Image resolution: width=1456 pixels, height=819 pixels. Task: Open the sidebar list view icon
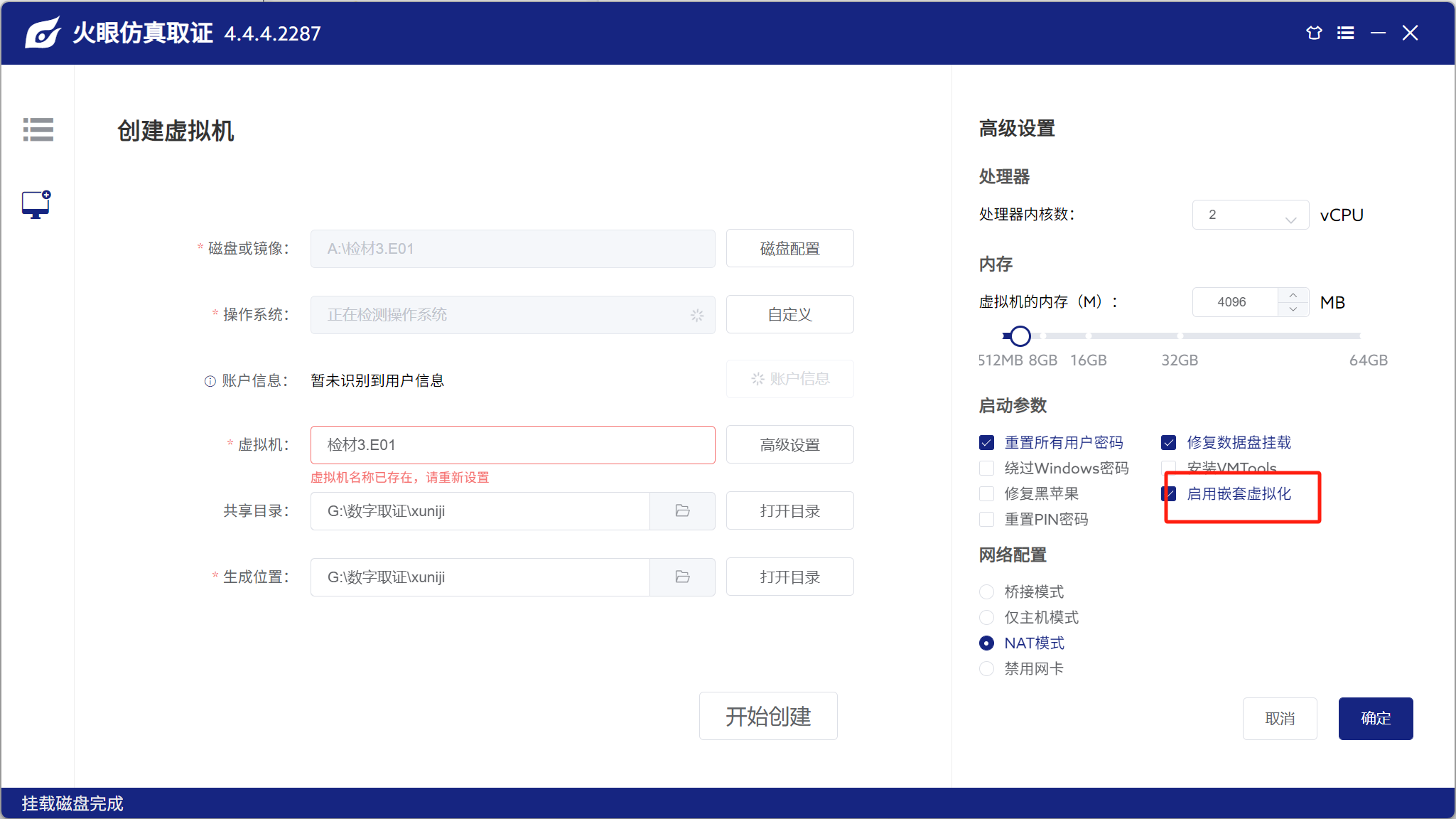pyautogui.click(x=38, y=129)
